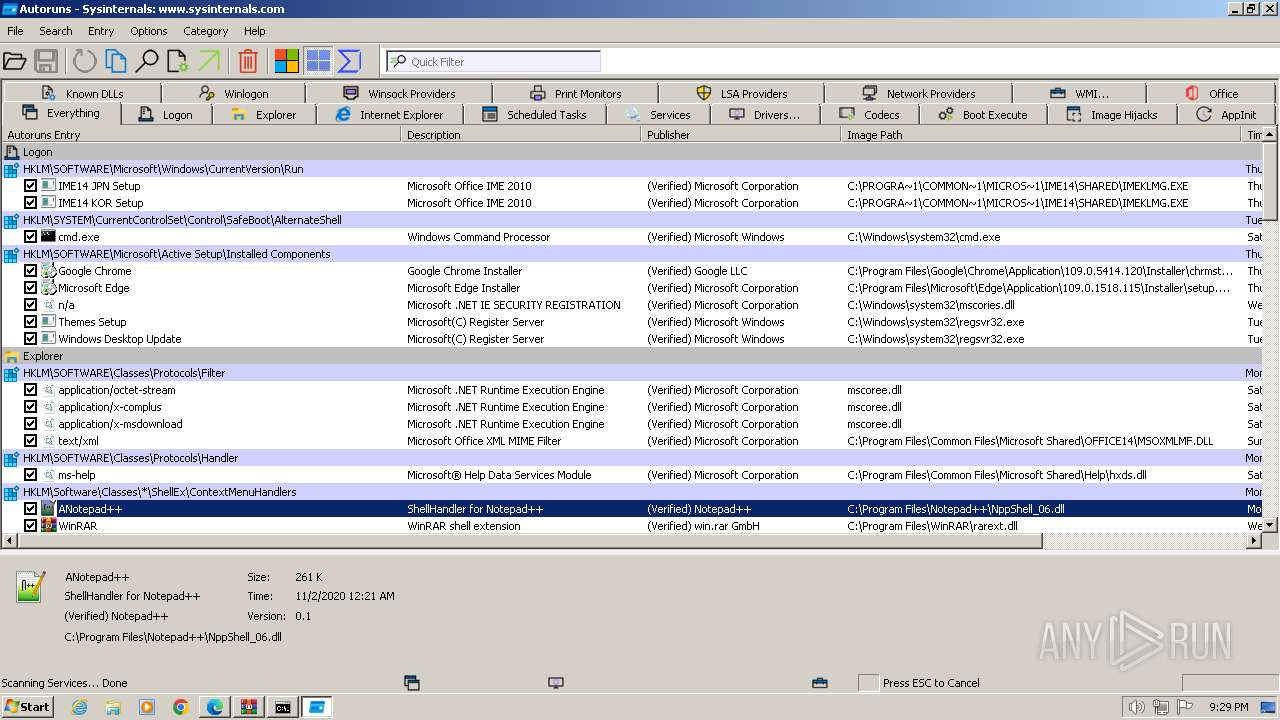Switch to the Print Monitors tab
Screen dimensions: 1280x720
point(575,93)
